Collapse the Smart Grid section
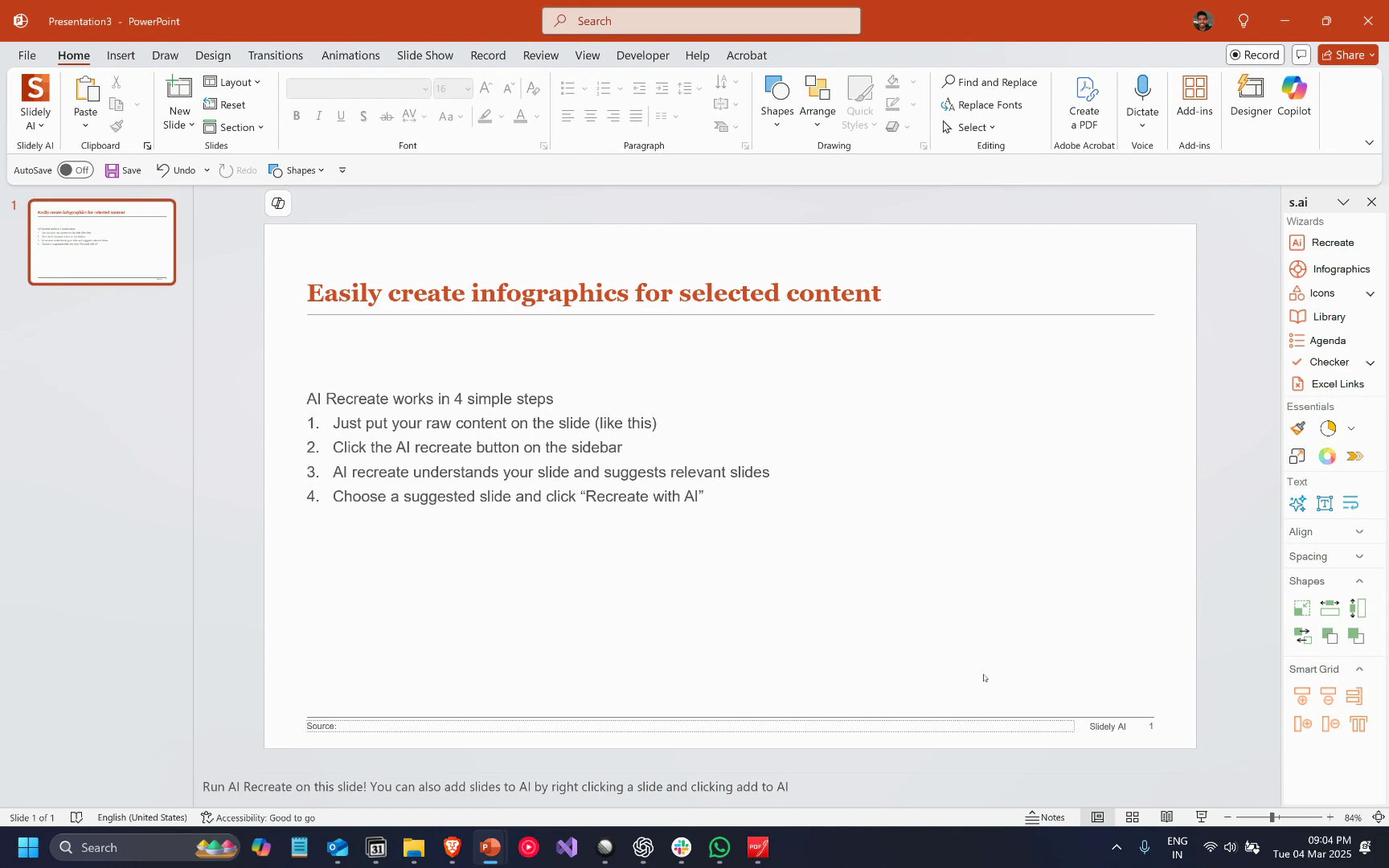Viewport: 1389px width, 868px height. (1359, 669)
